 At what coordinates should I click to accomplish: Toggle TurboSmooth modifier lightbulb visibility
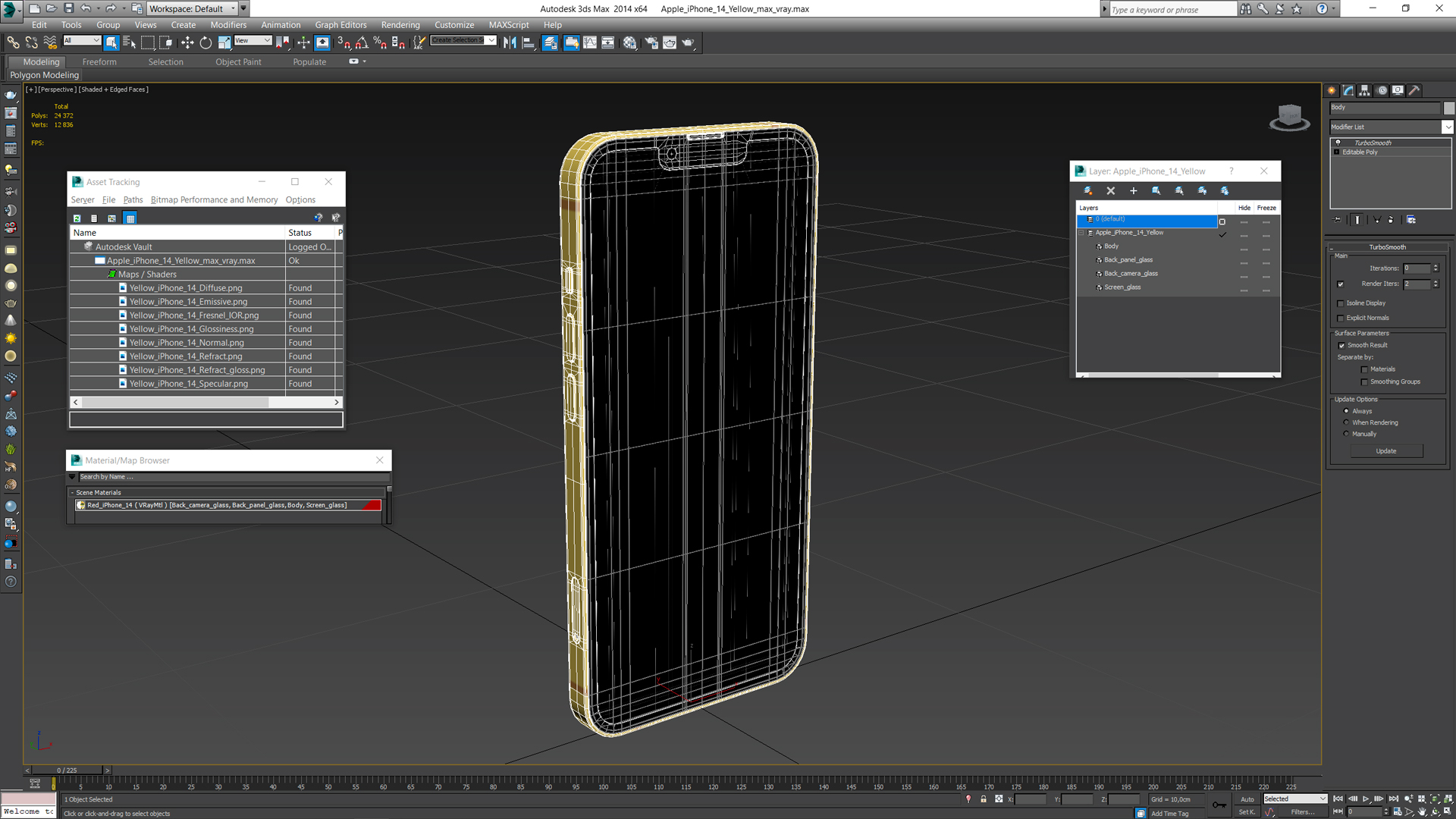coord(1338,143)
